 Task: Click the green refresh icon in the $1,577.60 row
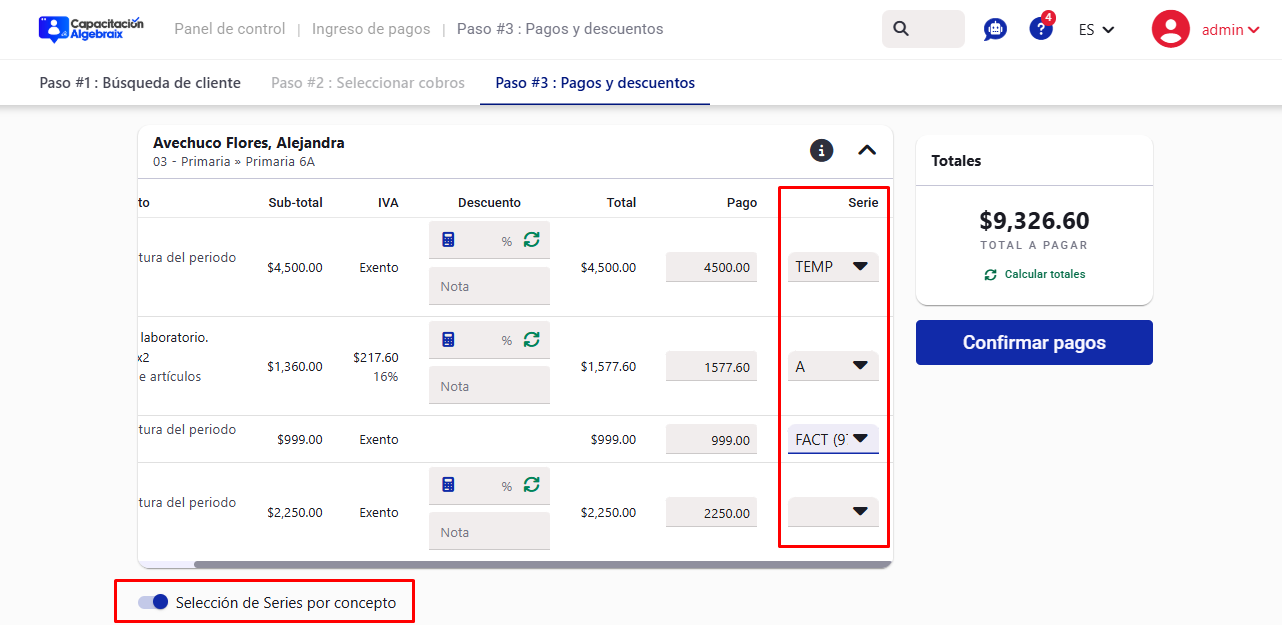point(532,339)
